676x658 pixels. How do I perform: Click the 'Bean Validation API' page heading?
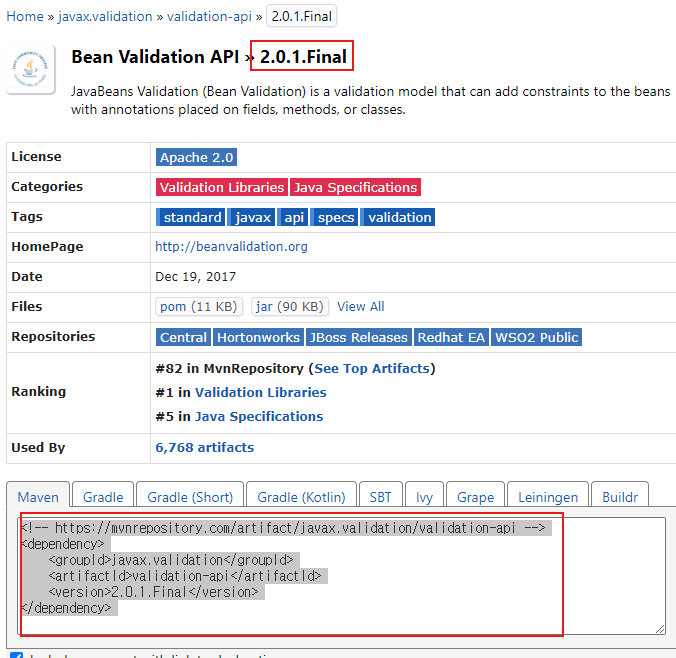pyautogui.click(x=155, y=56)
